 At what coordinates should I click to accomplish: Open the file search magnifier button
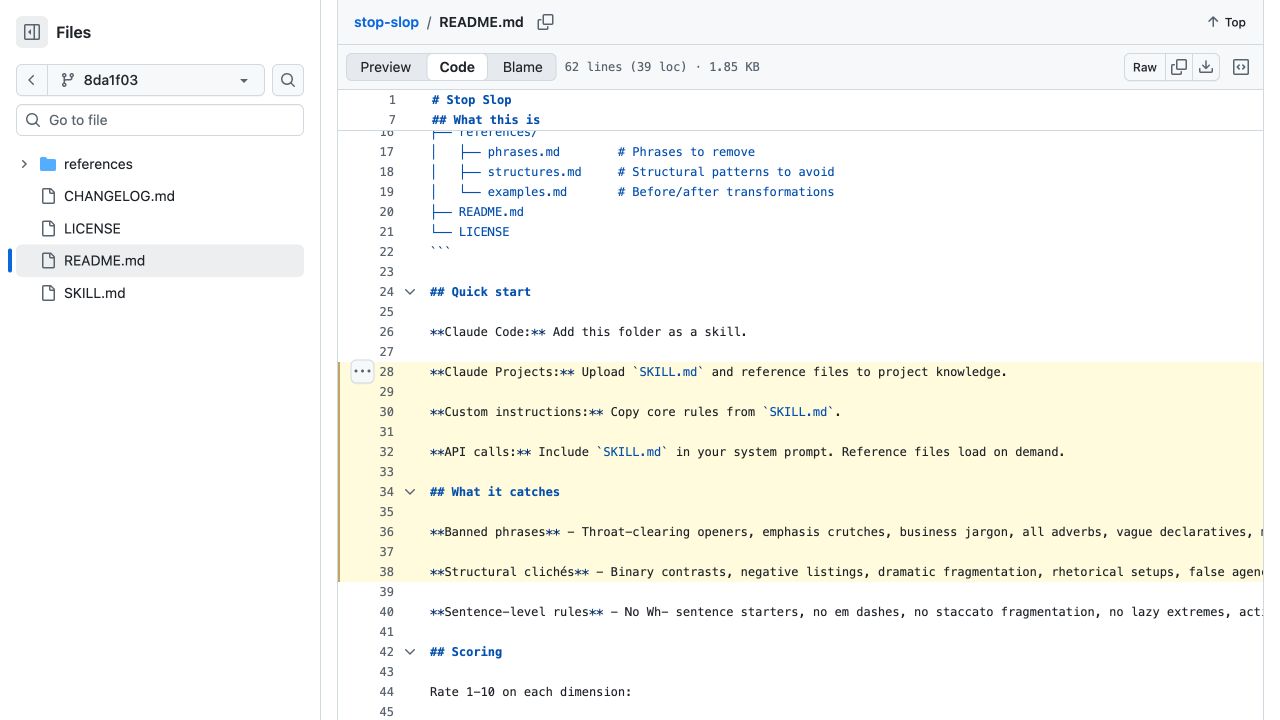coord(288,80)
